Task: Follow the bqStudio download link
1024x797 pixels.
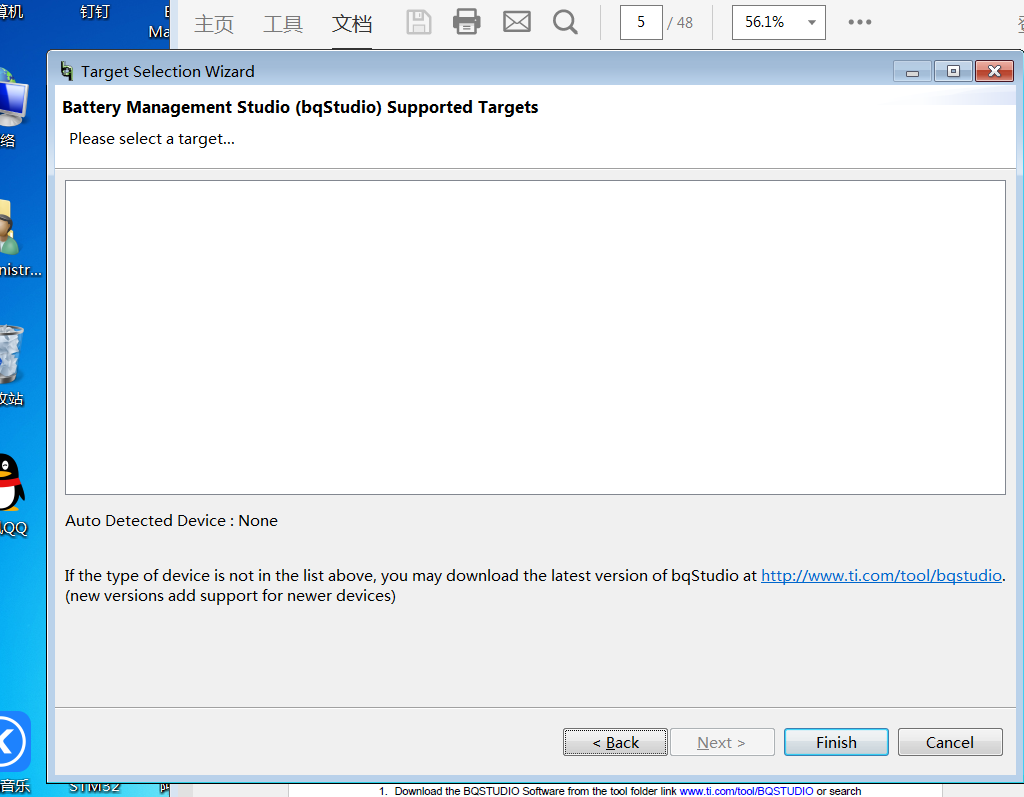Action: pyautogui.click(x=881, y=575)
